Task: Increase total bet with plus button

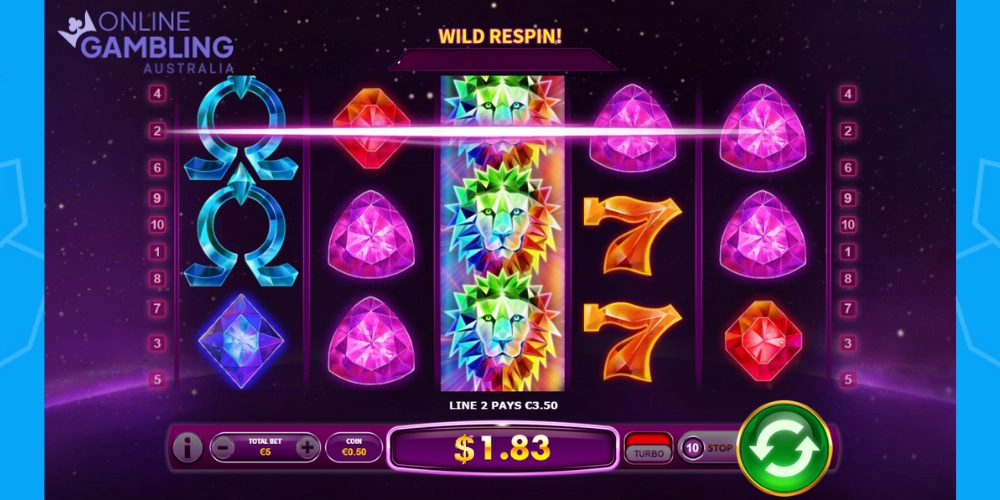Action: pos(307,448)
